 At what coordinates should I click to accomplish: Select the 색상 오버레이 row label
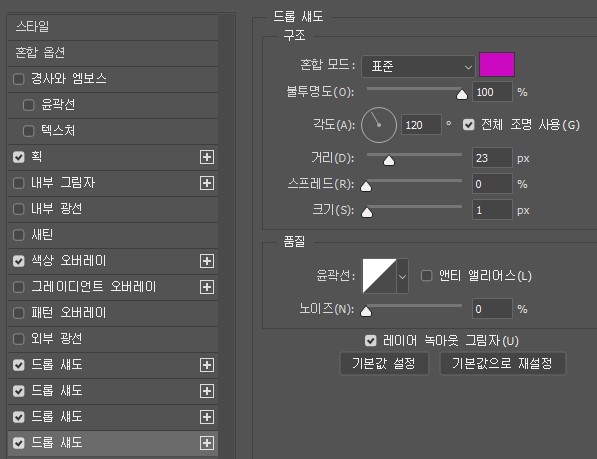click(x=69, y=261)
